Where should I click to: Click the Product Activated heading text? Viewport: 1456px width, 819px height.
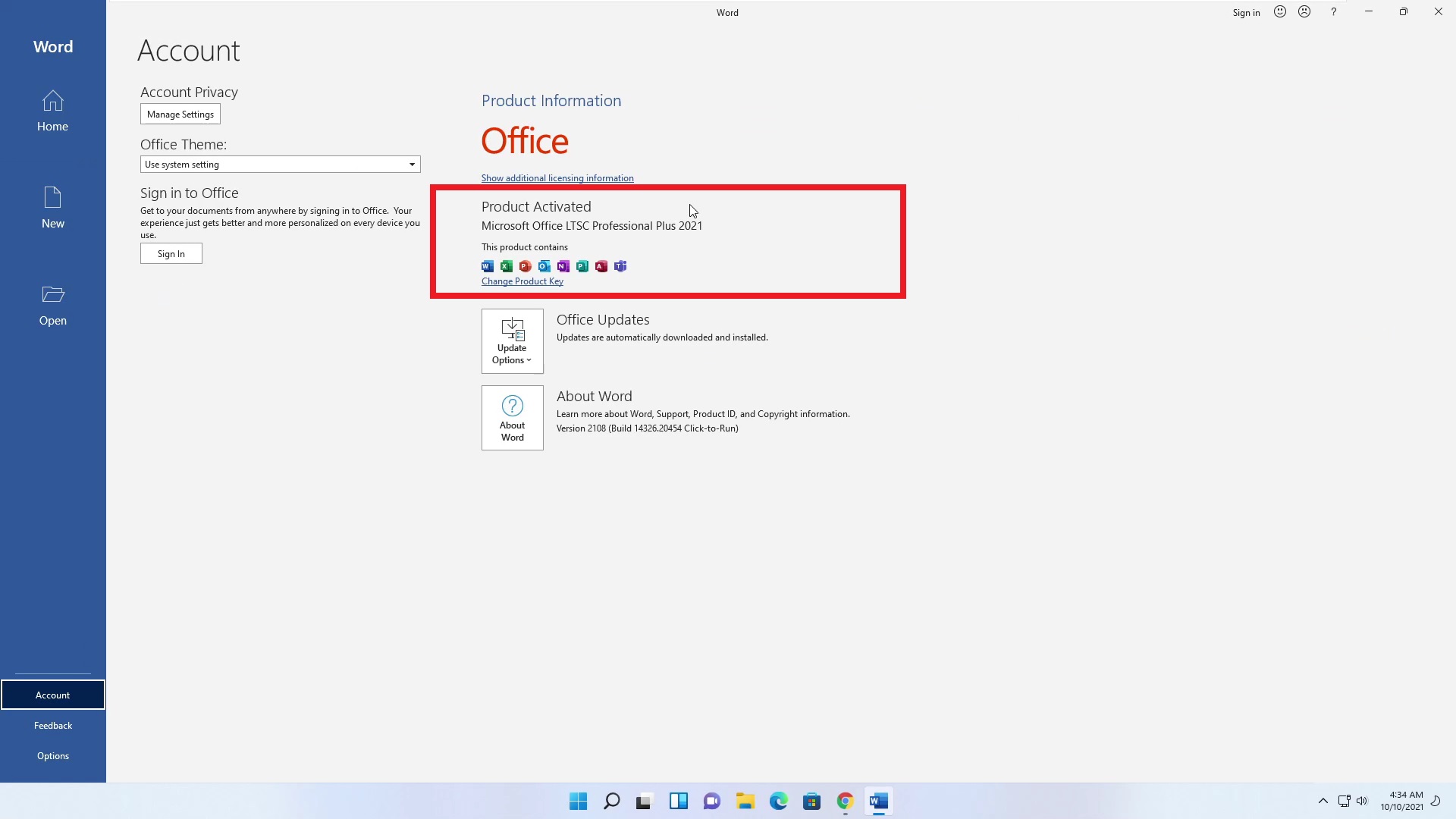(x=536, y=207)
